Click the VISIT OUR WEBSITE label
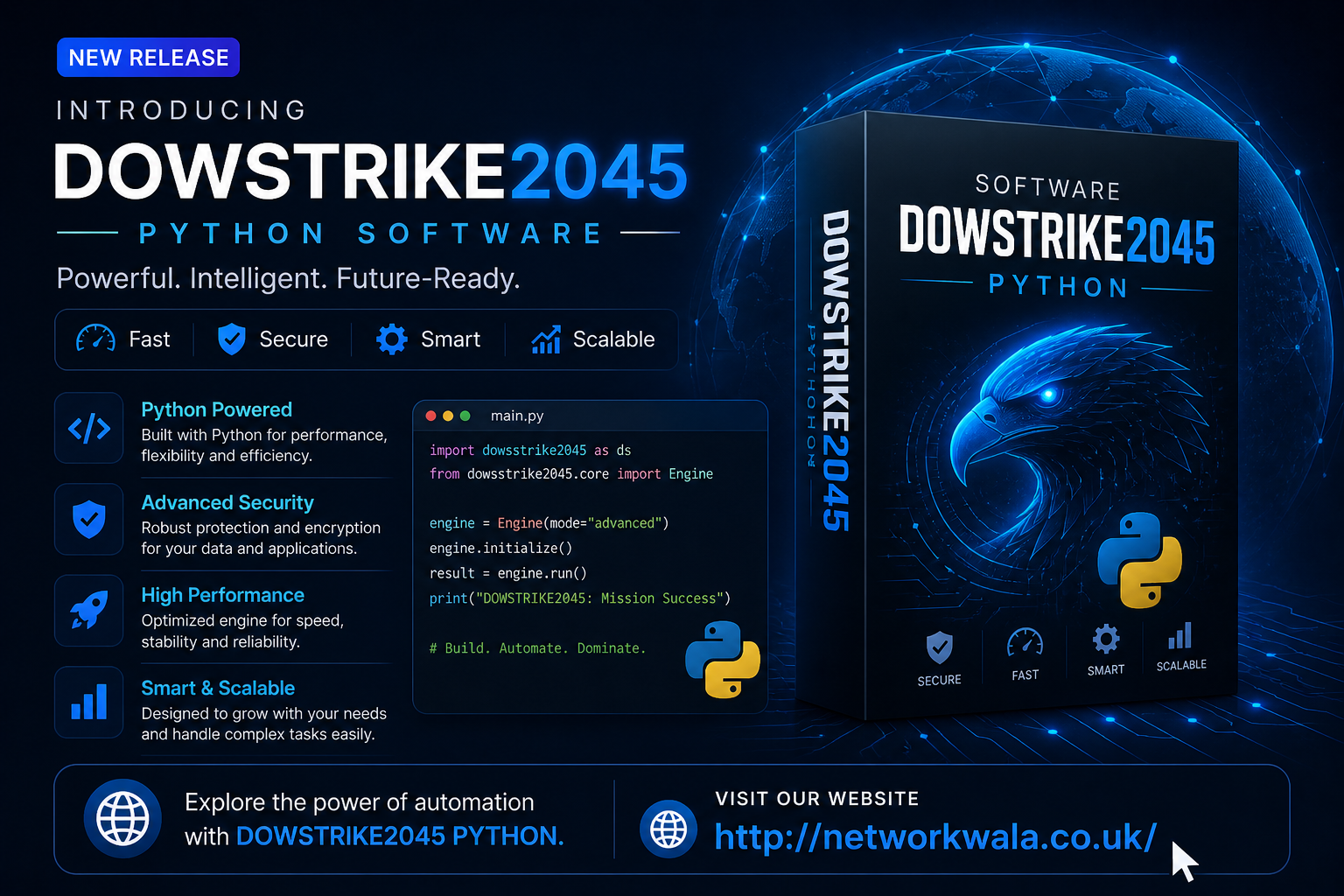 point(817,798)
